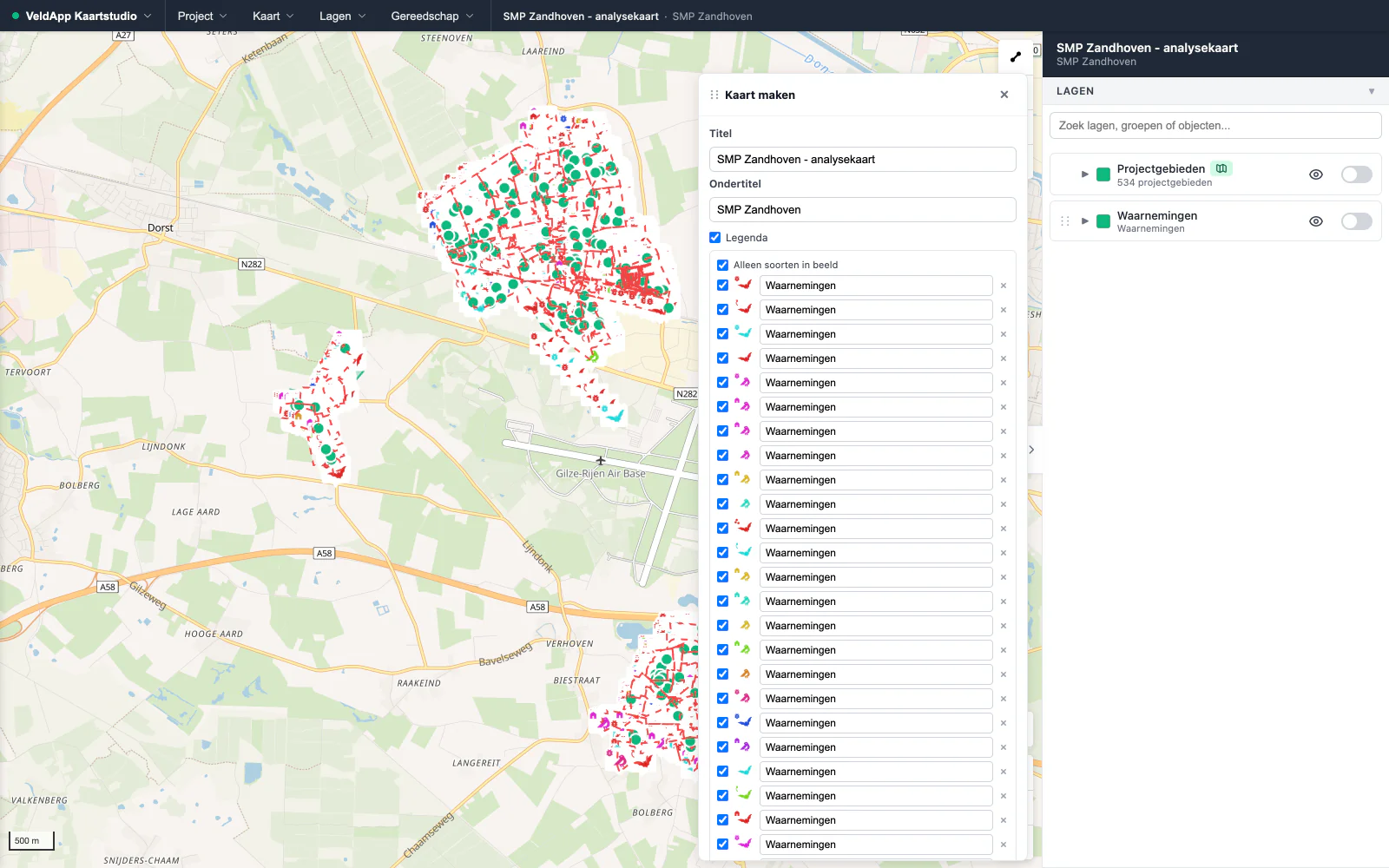Toggle the Projectgebieden layer switch
Viewport: 1389px width, 868px height.
1356,174
